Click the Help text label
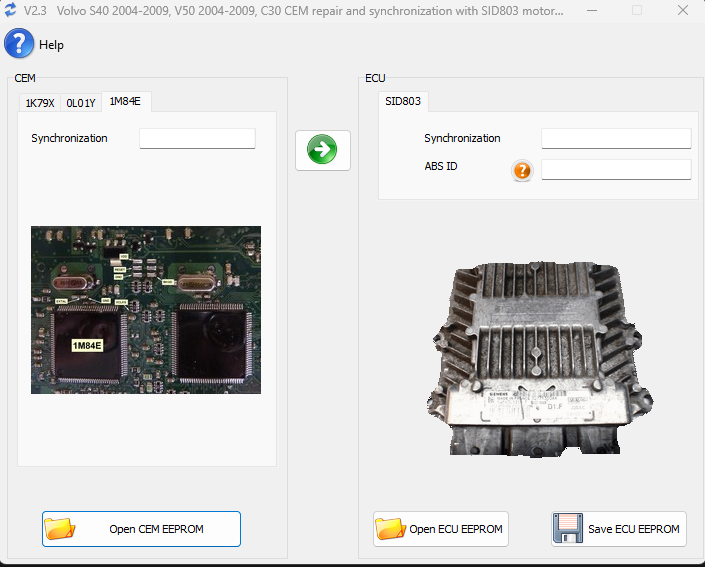The height and width of the screenshot is (567, 705). 51,45
